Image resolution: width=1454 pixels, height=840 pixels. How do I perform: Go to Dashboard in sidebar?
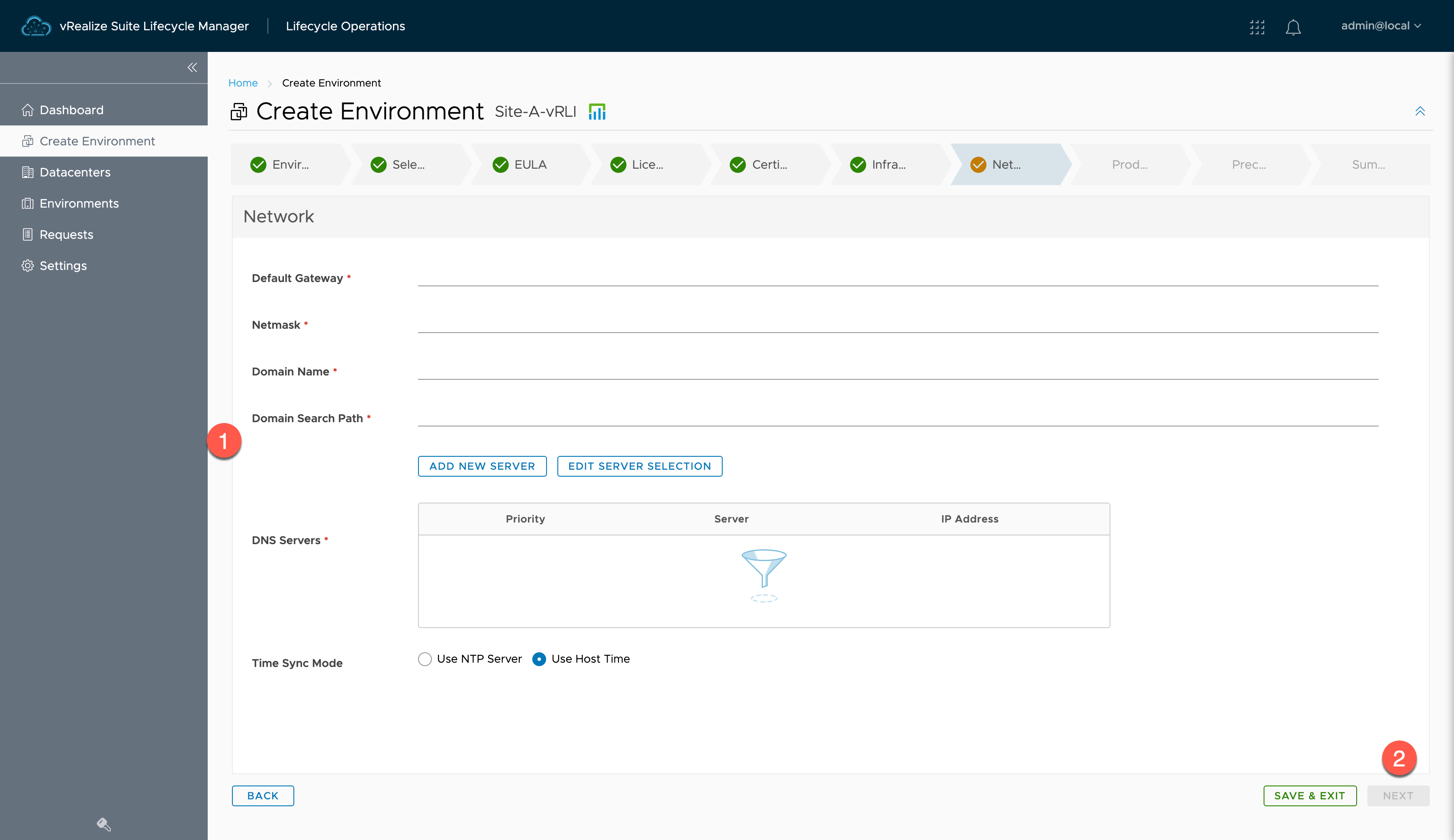point(104,109)
